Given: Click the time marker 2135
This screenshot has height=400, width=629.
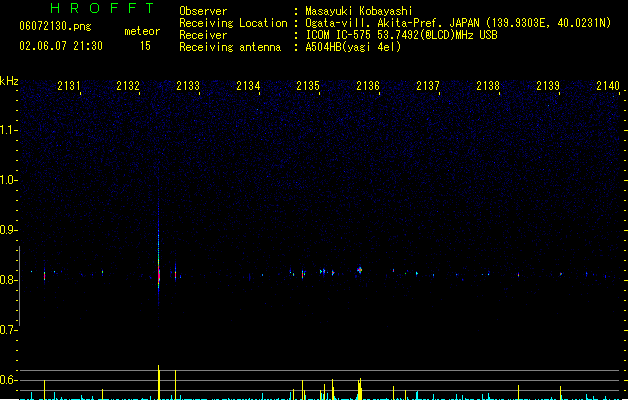Looking at the screenshot, I should [308, 85].
